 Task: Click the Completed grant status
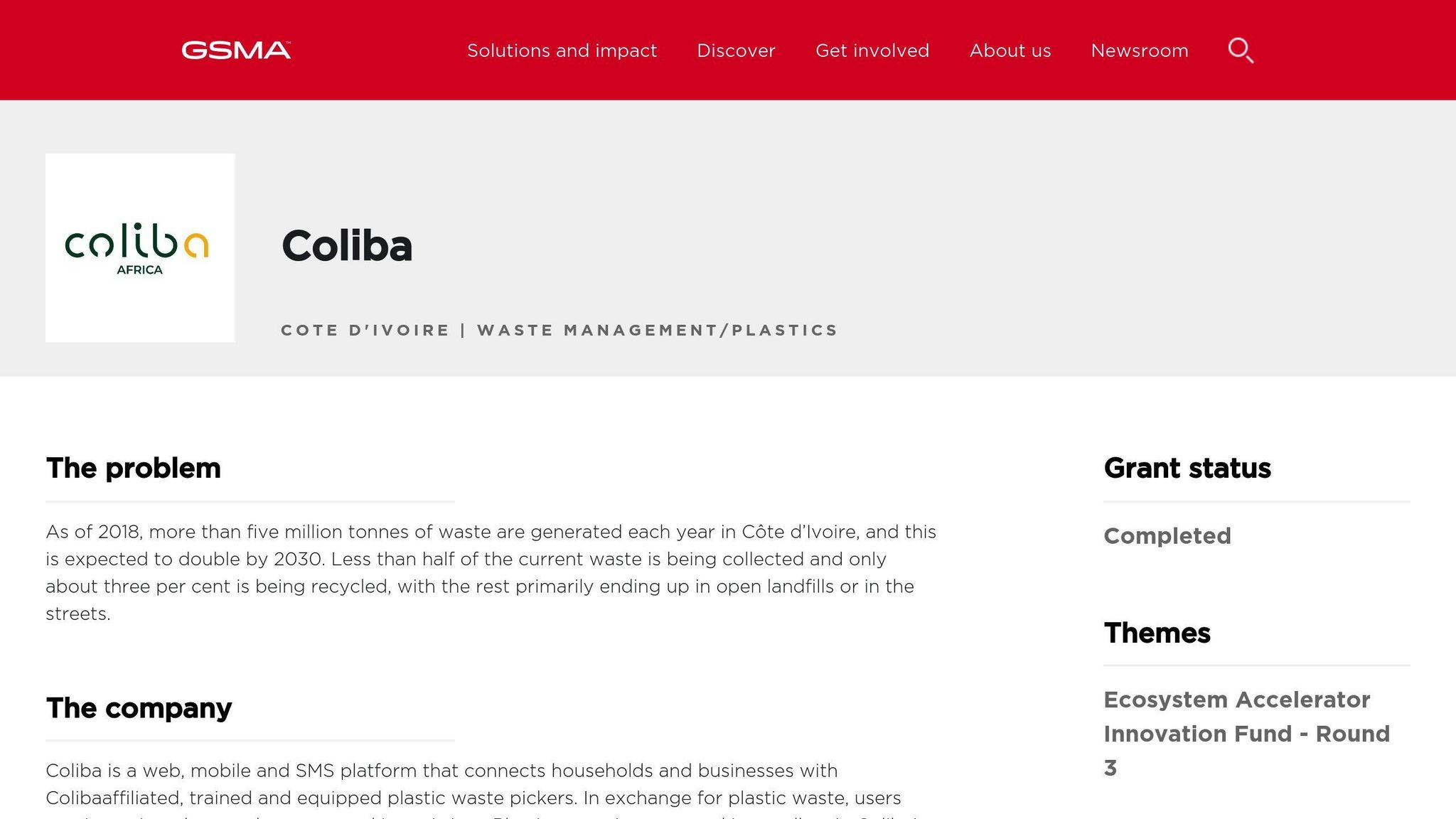[x=1167, y=536]
